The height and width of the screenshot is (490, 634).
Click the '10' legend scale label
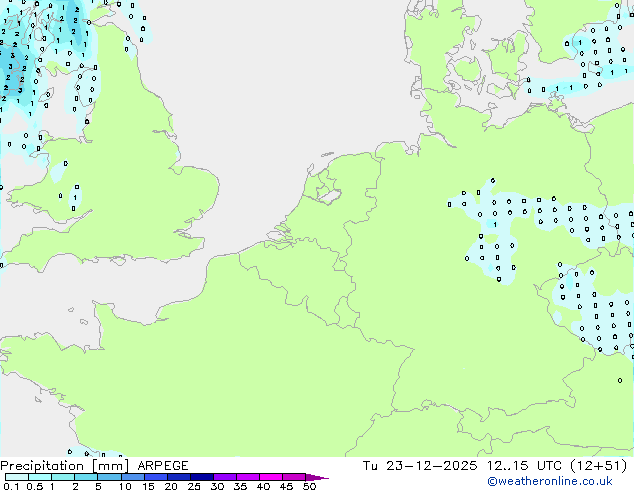point(125,486)
